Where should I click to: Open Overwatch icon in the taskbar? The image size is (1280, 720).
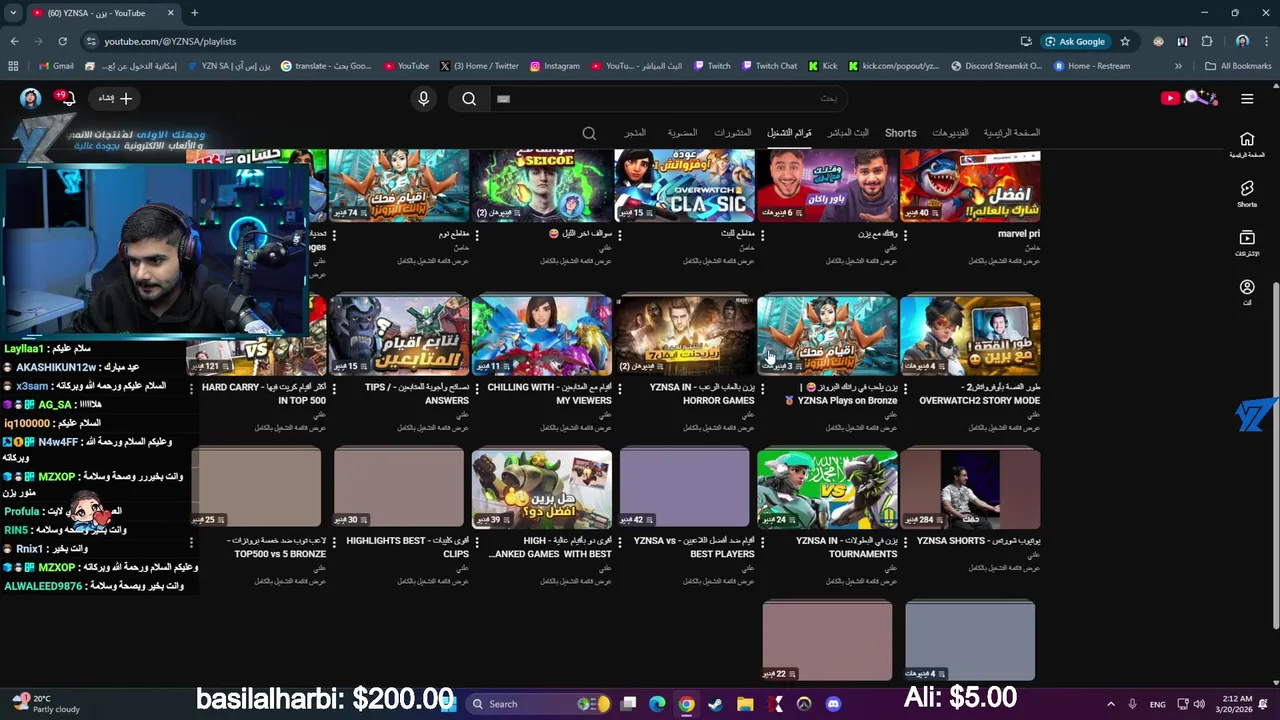pos(804,704)
